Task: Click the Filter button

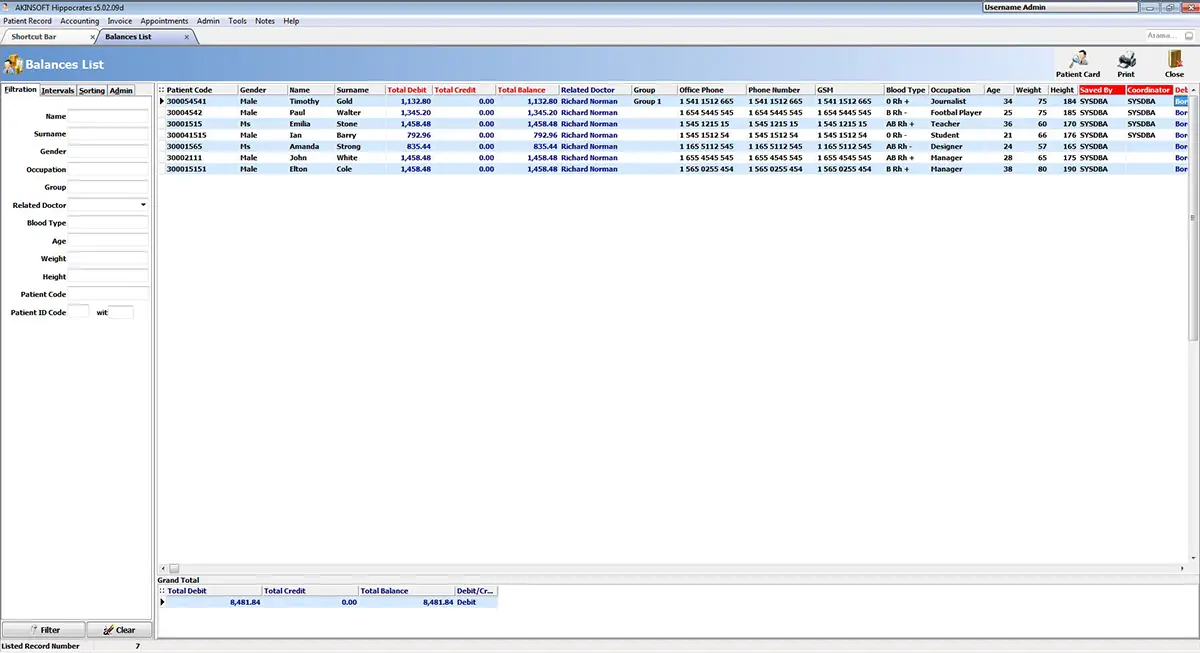Action: click(x=43, y=630)
